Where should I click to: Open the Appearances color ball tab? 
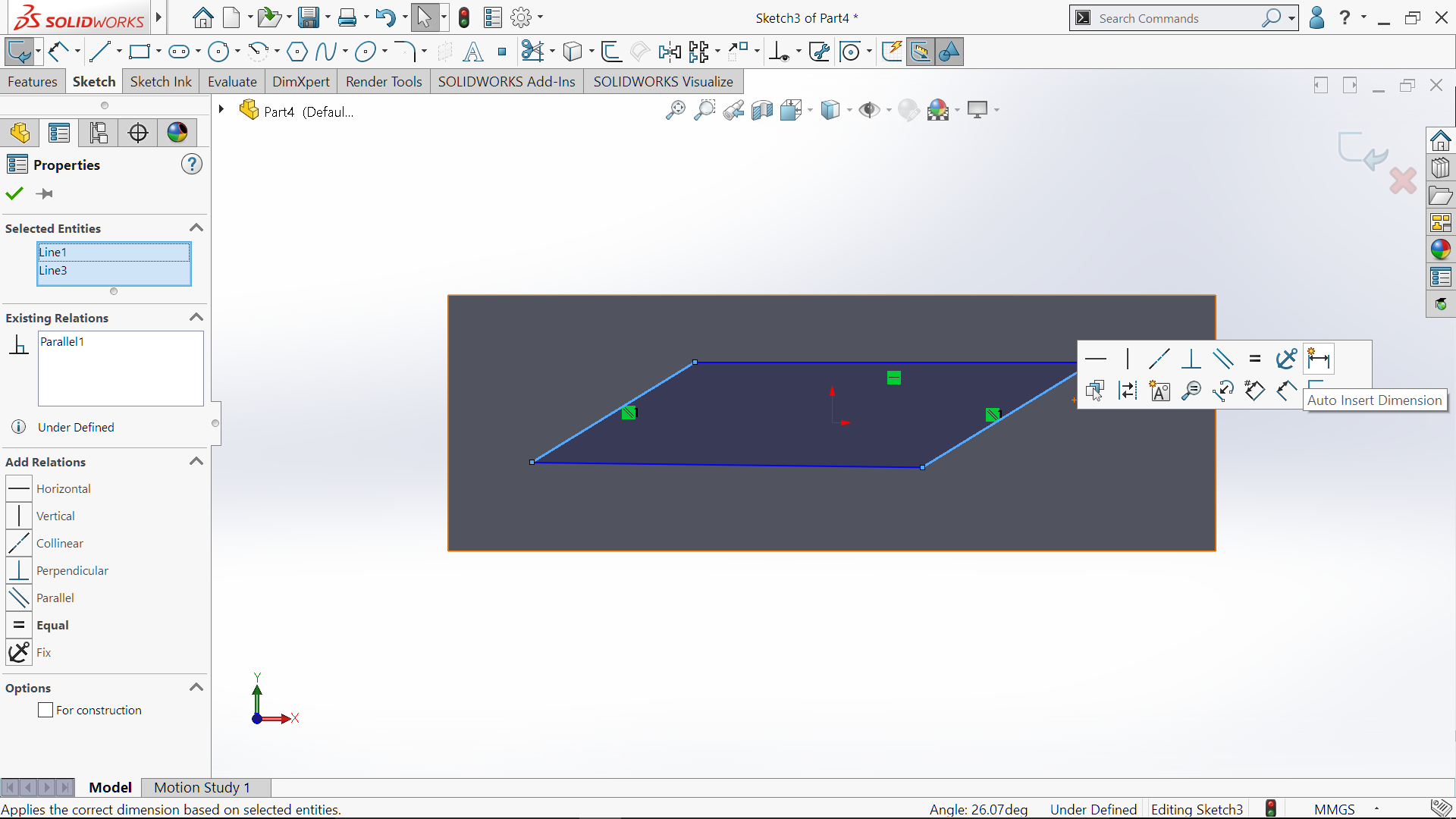click(177, 133)
